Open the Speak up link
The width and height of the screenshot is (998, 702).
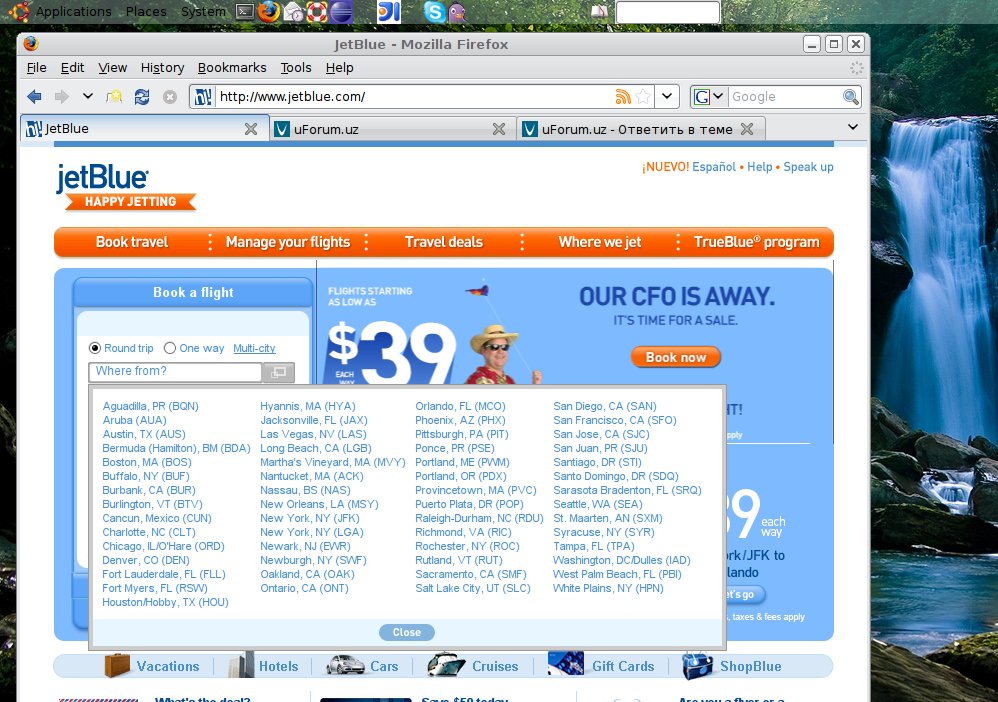808,167
